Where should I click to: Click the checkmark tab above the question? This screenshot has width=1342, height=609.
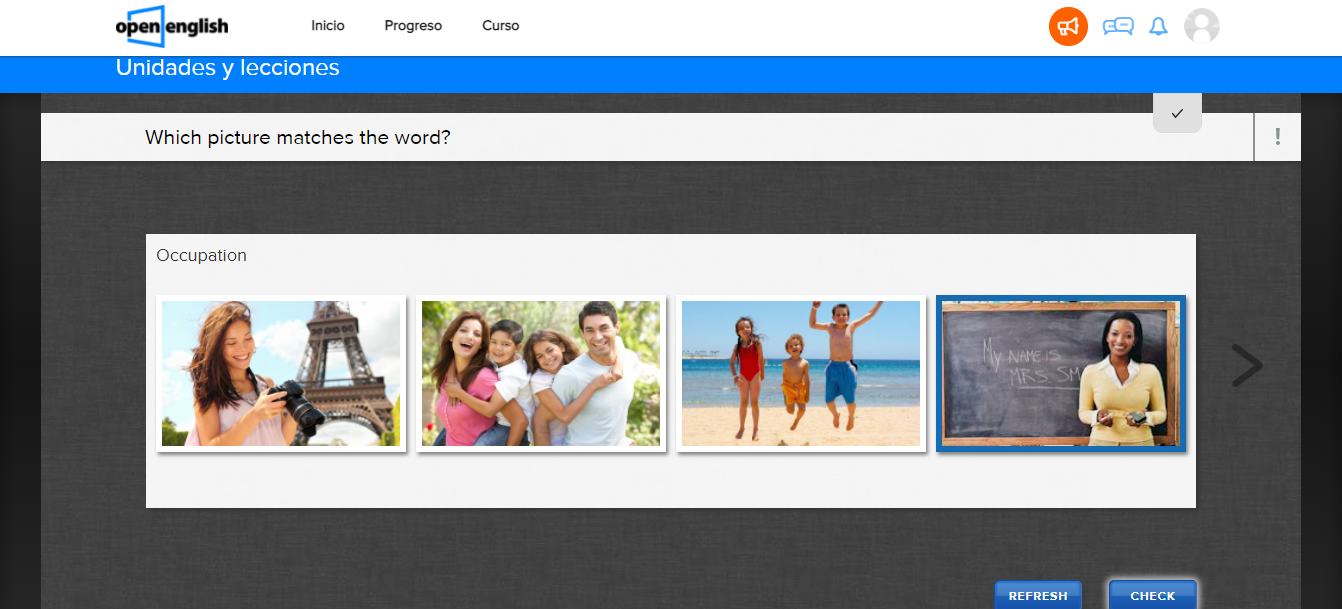click(1177, 113)
